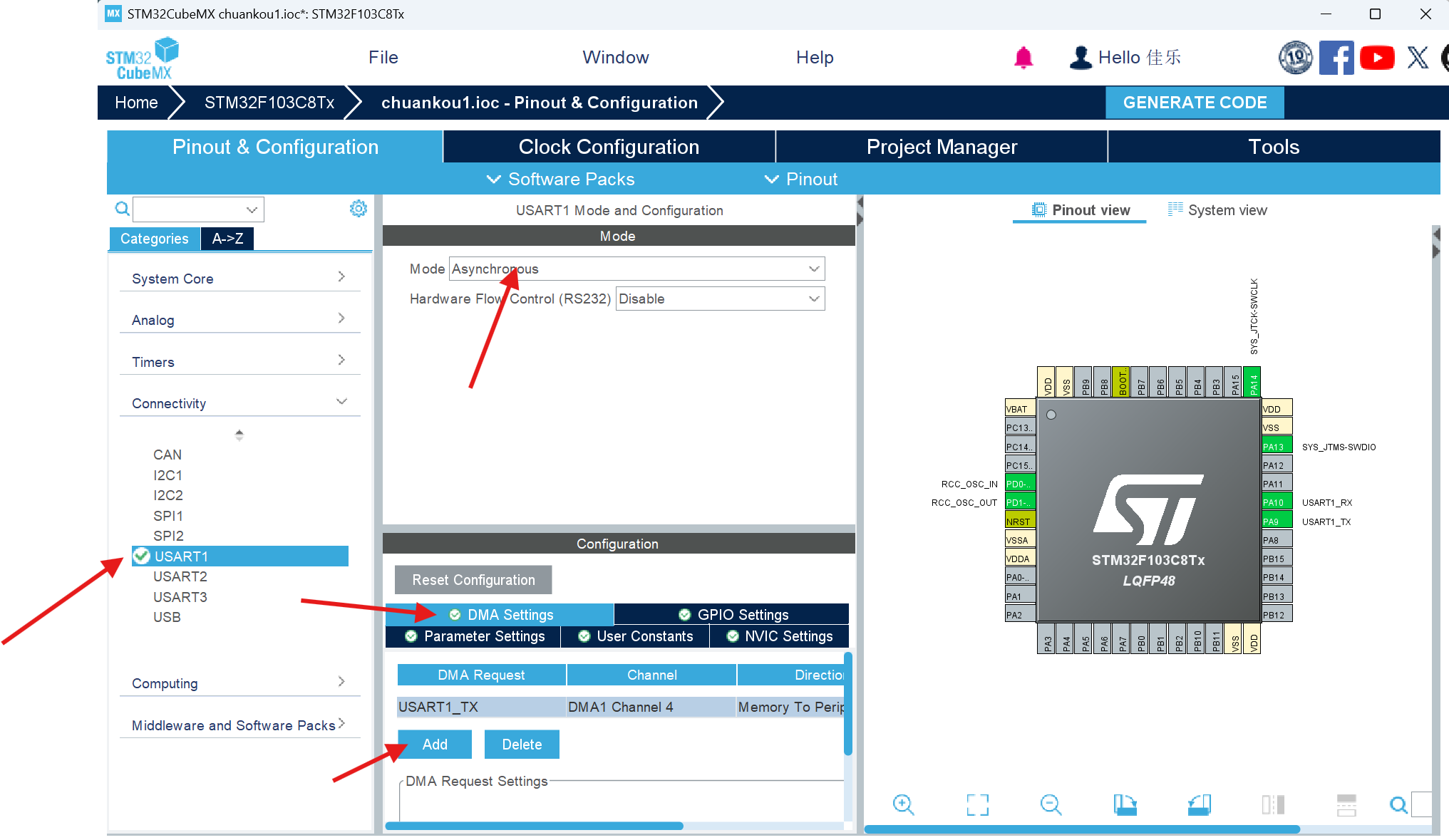The height and width of the screenshot is (840, 1449).
Task: Open the File menu
Action: [x=383, y=58]
